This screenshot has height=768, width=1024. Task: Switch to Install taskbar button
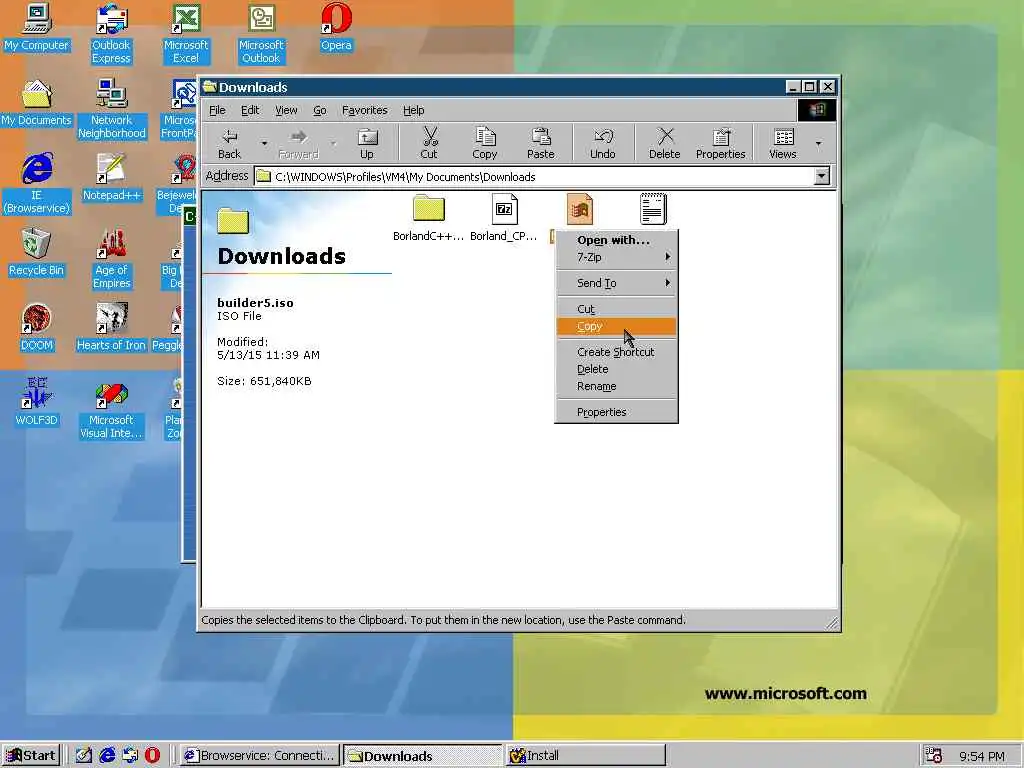586,756
